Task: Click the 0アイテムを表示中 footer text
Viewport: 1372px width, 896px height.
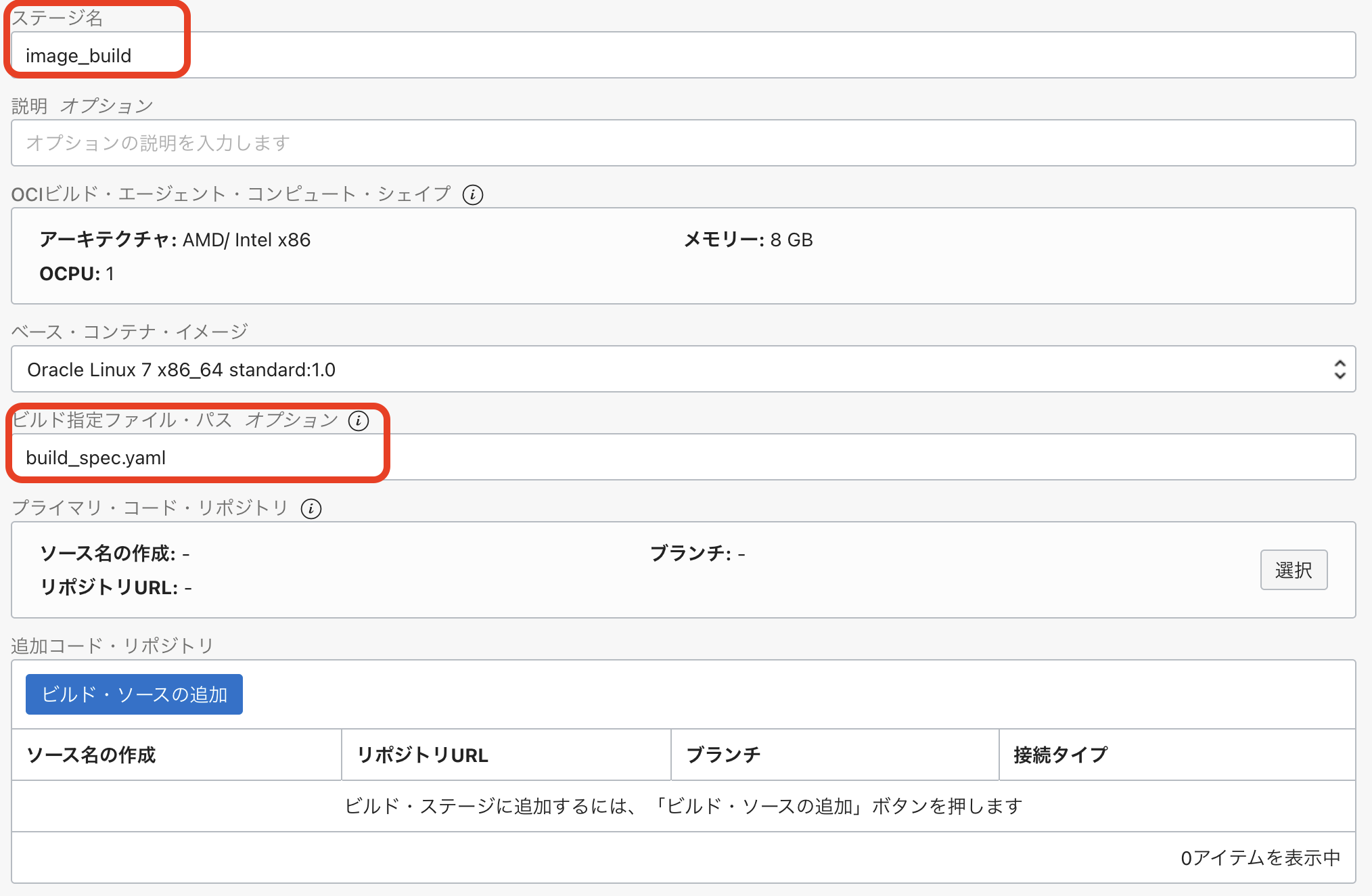Action: (x=1260, y=858)
